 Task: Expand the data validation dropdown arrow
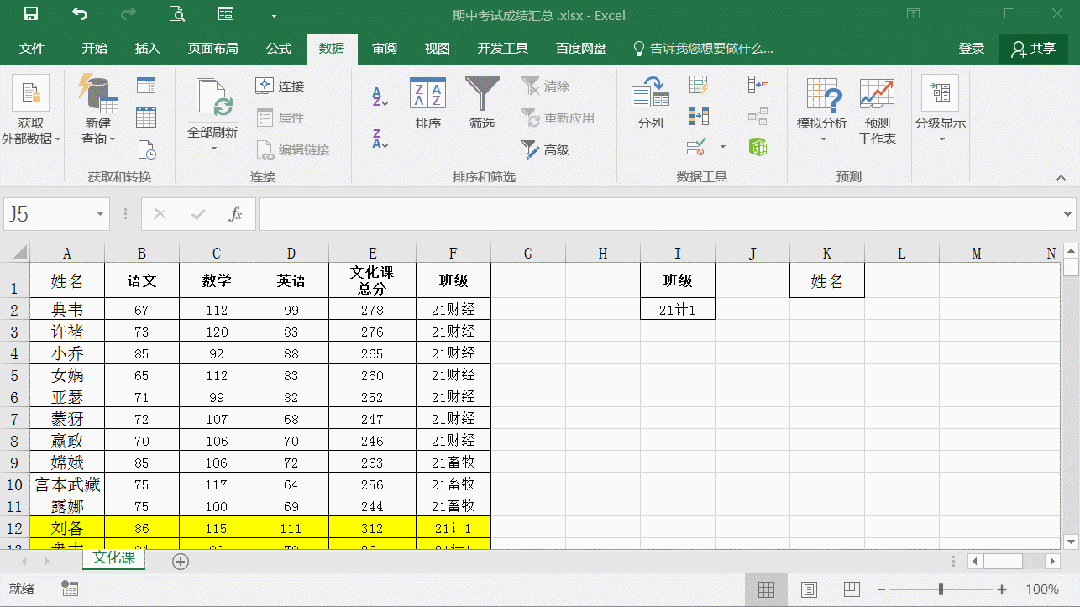723,147
